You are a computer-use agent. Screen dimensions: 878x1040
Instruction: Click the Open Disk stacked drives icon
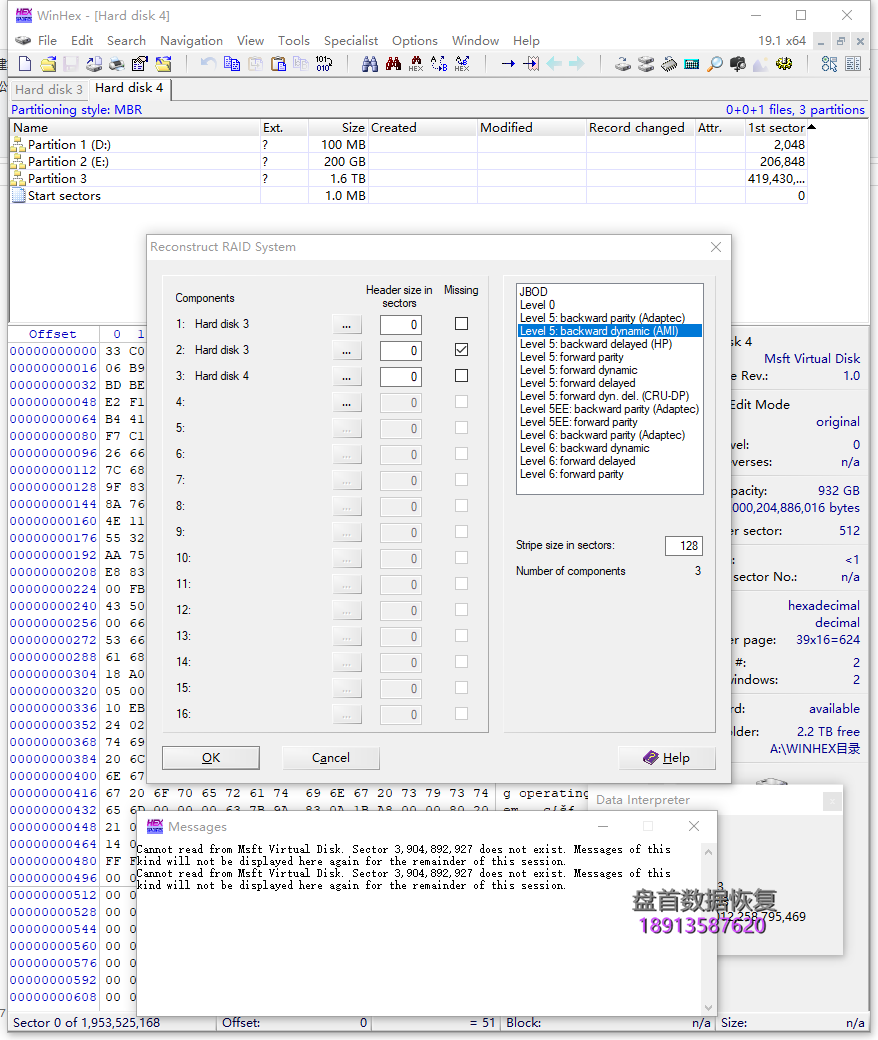click(x=646, y=64)
